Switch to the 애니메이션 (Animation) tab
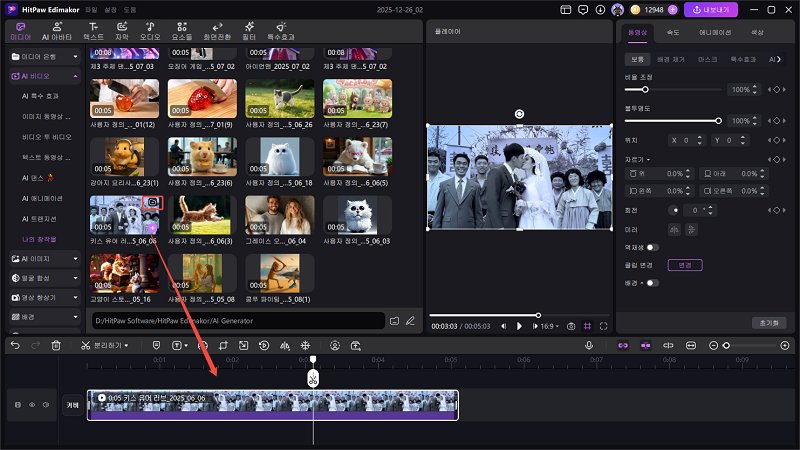 (x=714, y=32)
